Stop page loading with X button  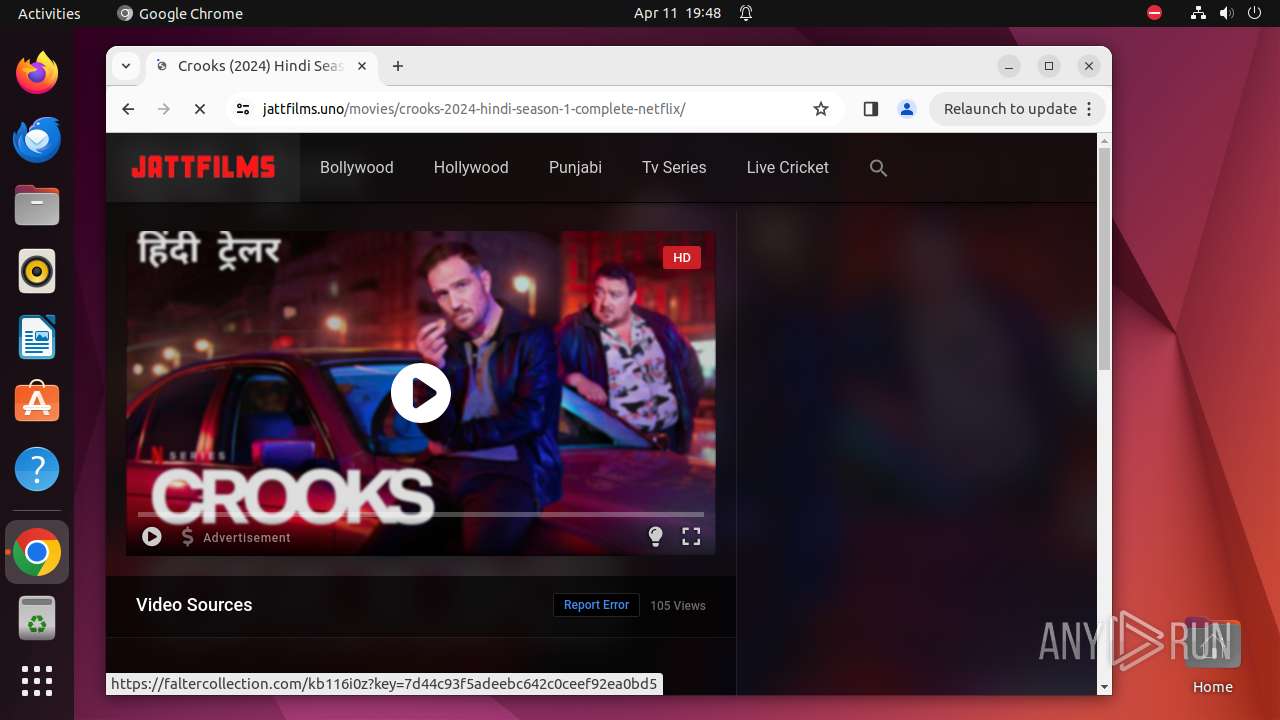click(200, 109)
